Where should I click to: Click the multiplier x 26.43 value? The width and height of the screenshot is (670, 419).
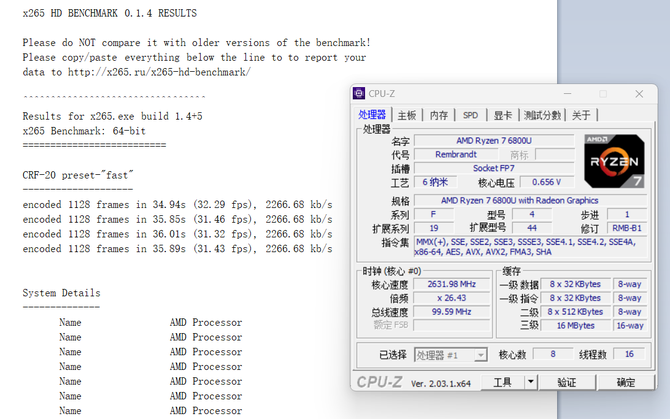452,298
